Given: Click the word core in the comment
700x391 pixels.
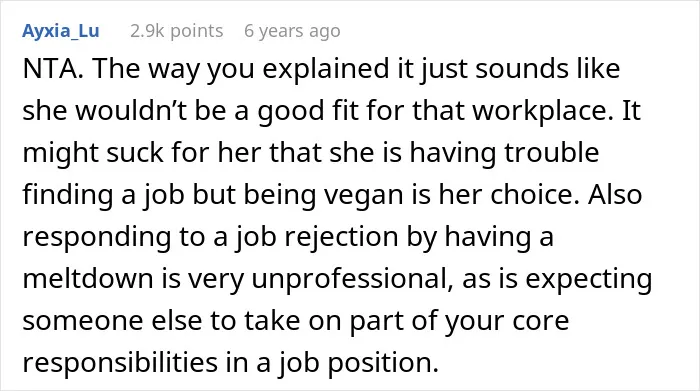Looking at the screenshot, I should point(541,321).
